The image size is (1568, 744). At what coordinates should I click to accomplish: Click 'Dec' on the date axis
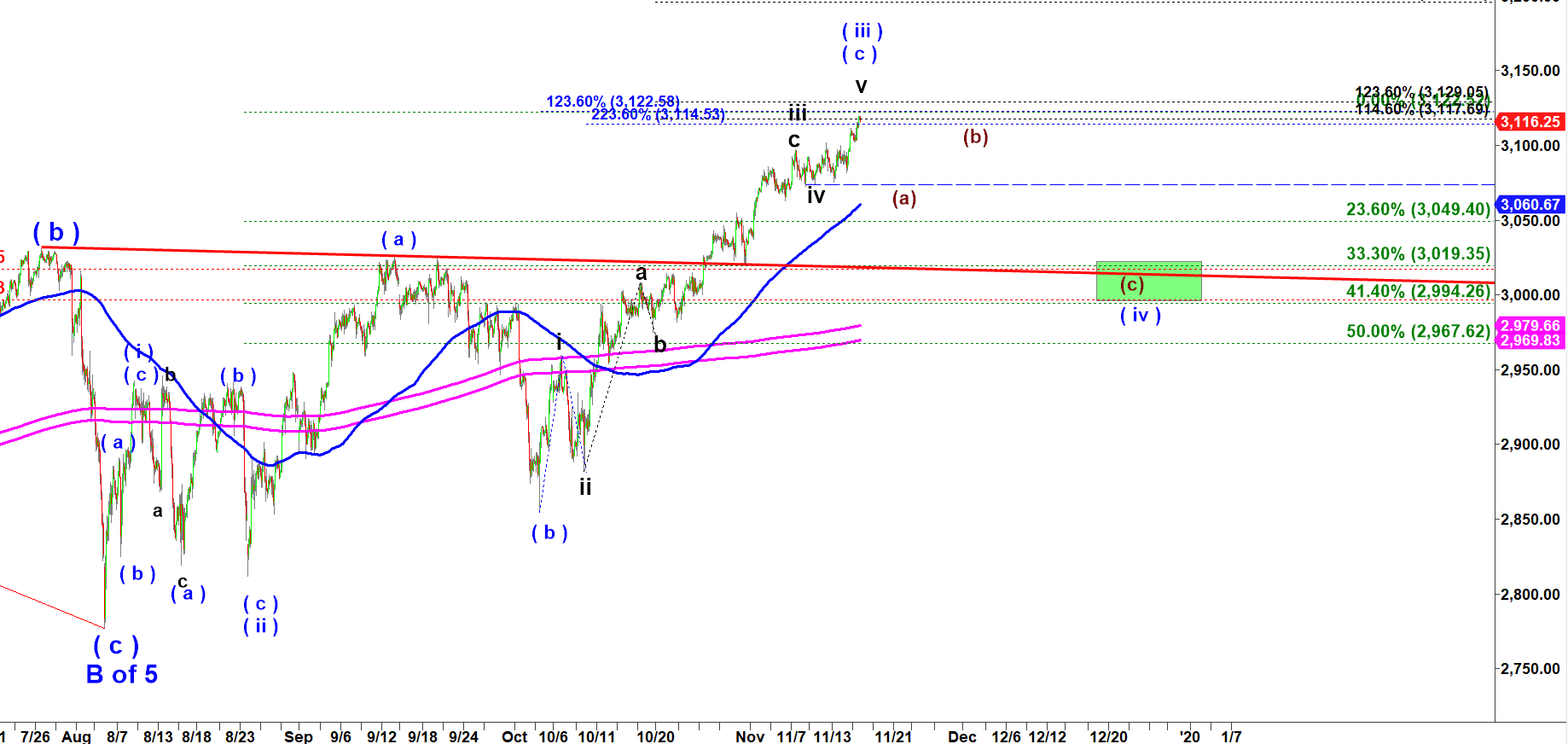pos(962,736)
